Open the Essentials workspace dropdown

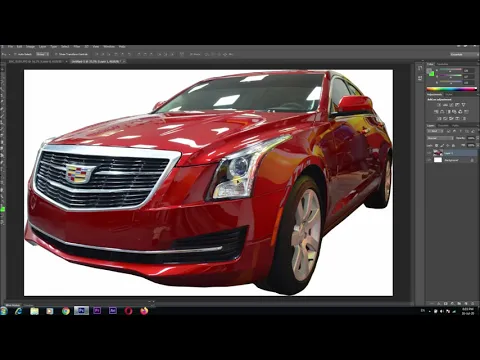[x=464, y=54]
